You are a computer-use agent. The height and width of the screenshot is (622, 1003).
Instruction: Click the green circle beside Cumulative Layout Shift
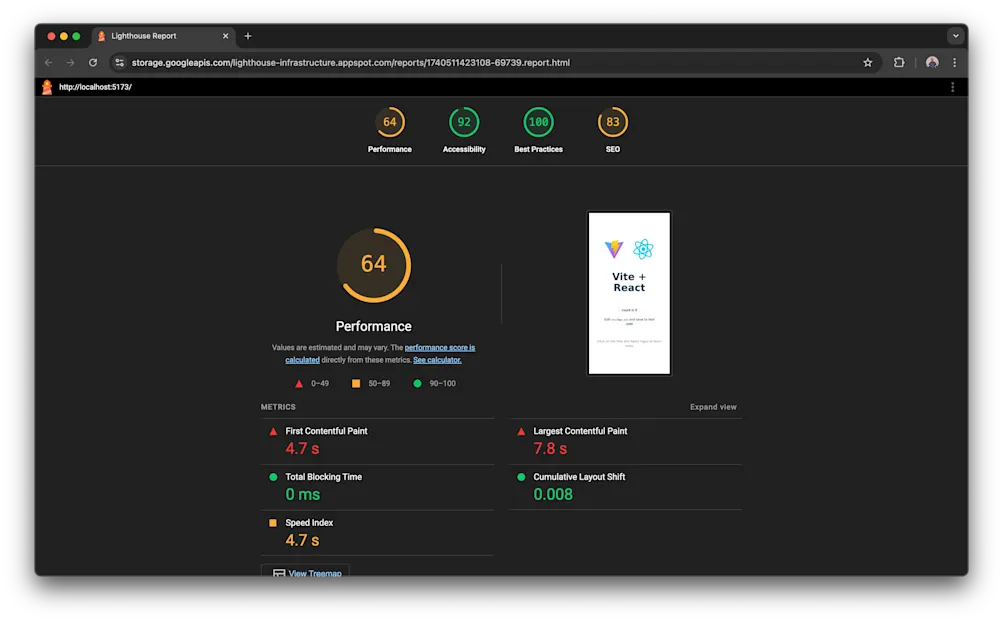[x=521, y=477]
